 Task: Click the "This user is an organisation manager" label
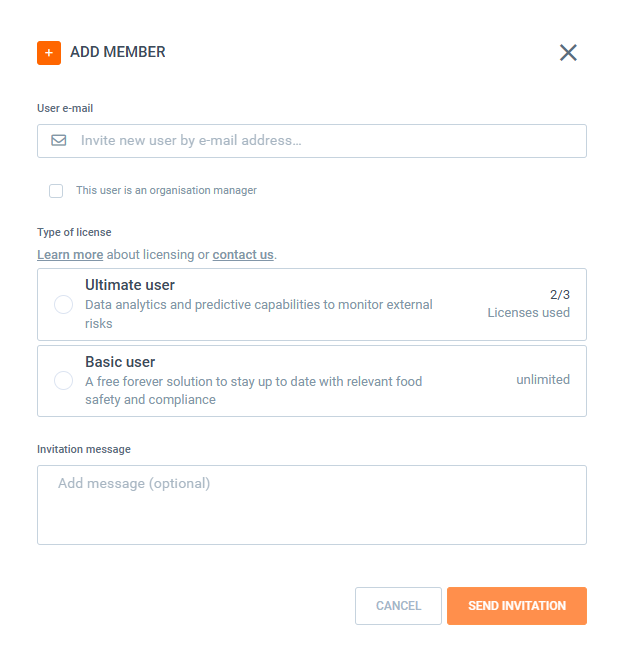(166, 190)
